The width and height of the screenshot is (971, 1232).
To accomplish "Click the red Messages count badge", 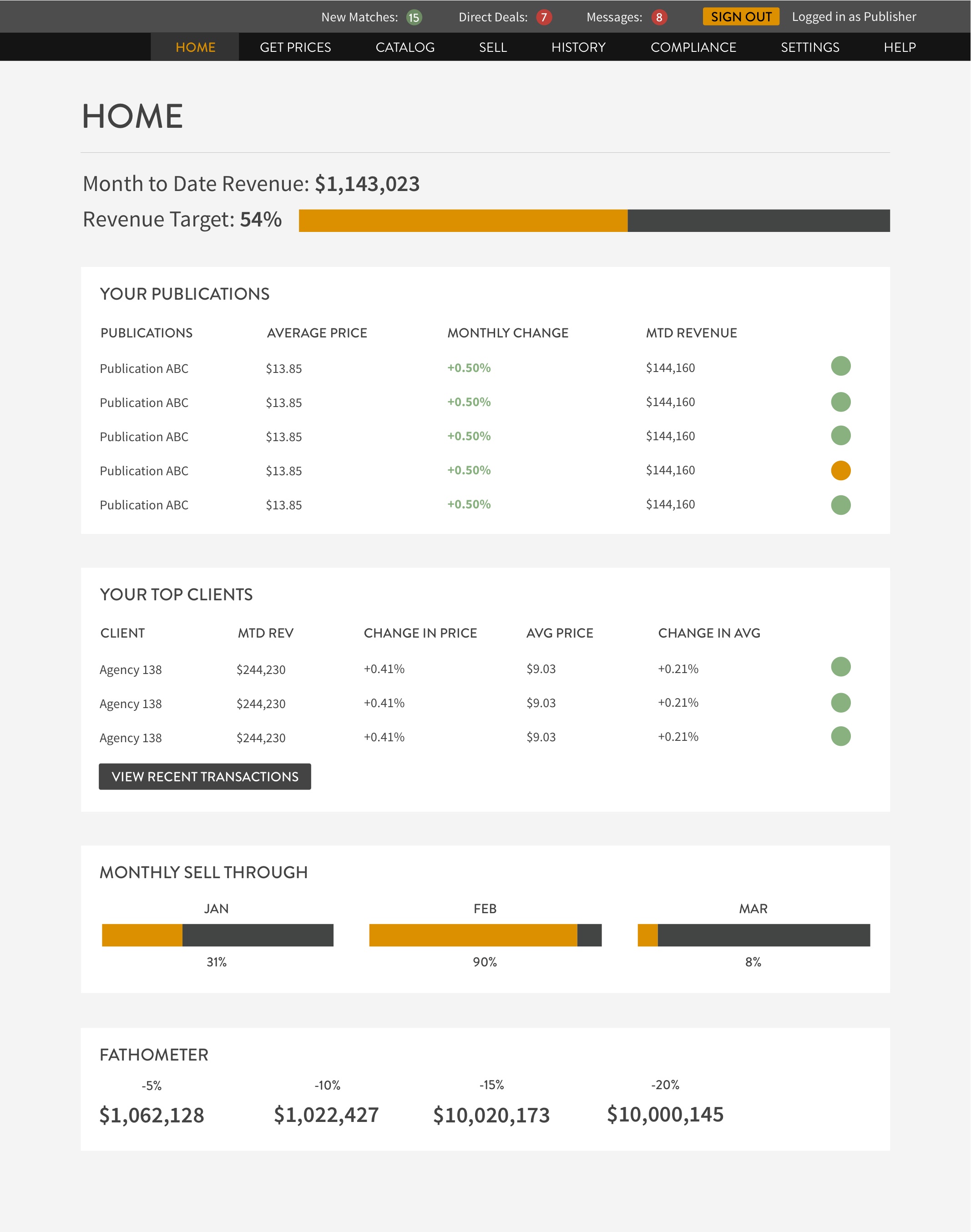I will pyautogui.click(x=659, y=18).
